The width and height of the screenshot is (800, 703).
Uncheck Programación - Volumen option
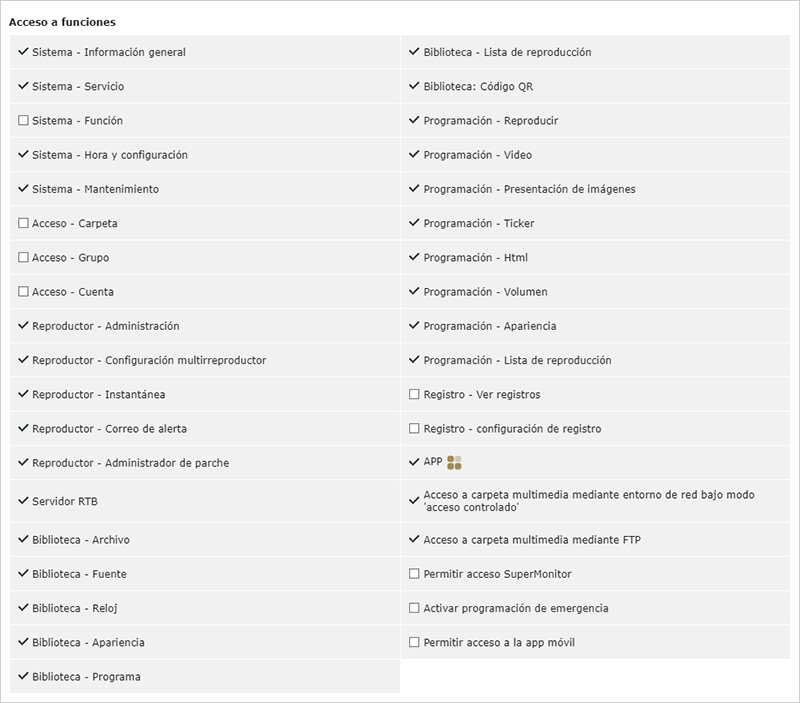click(414, 291)
